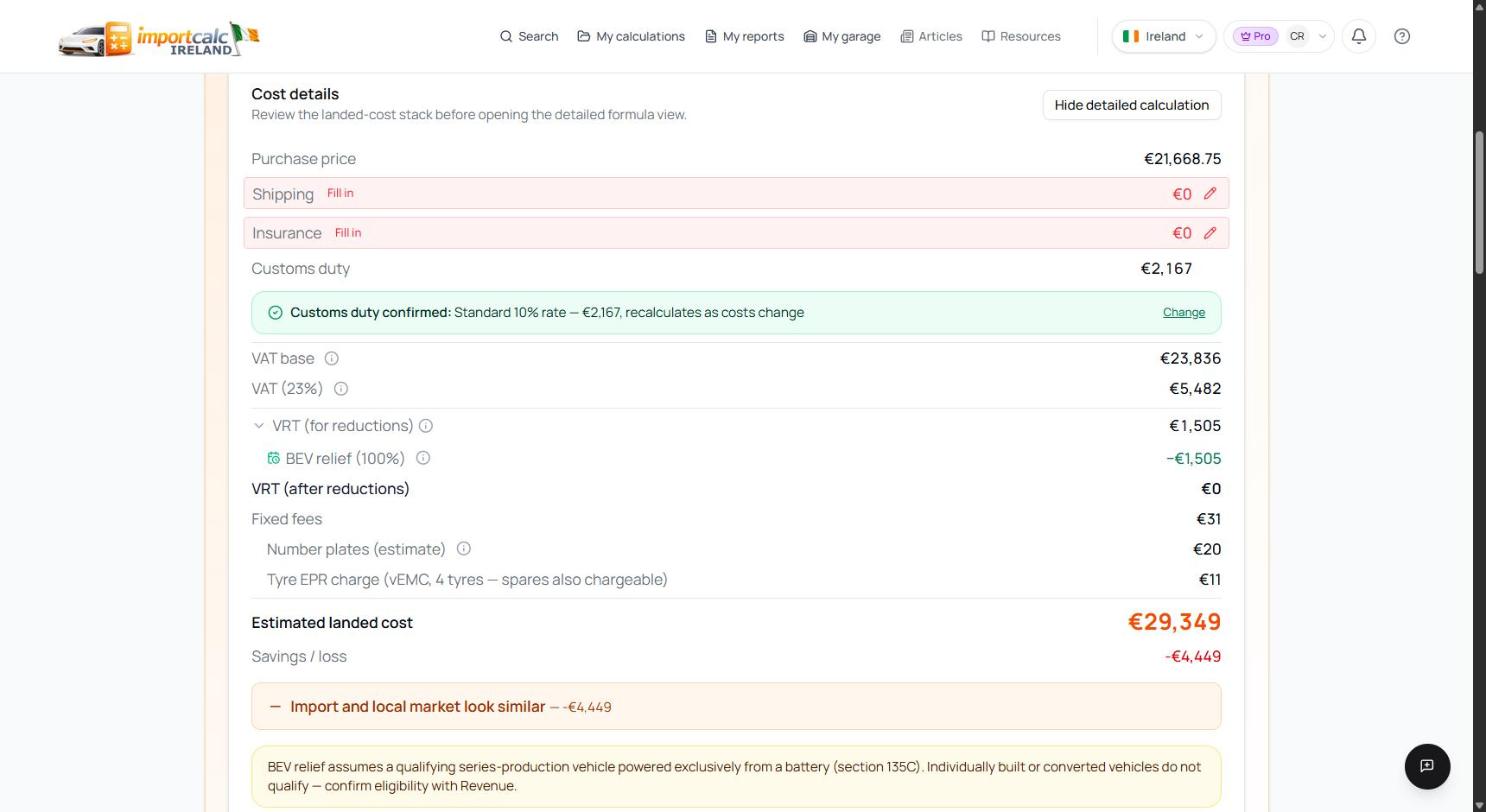The width and height of the screenshot is (1486, 812).
Task: Edit the Insurance cost pencil icon
Action: 1210,232
